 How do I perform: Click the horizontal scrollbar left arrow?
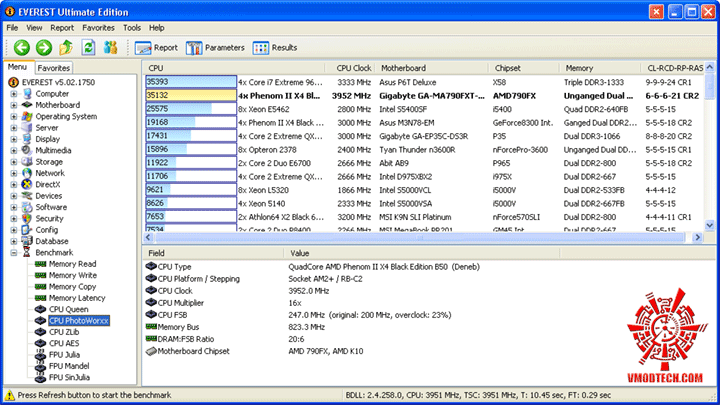[x=148, y=237]
